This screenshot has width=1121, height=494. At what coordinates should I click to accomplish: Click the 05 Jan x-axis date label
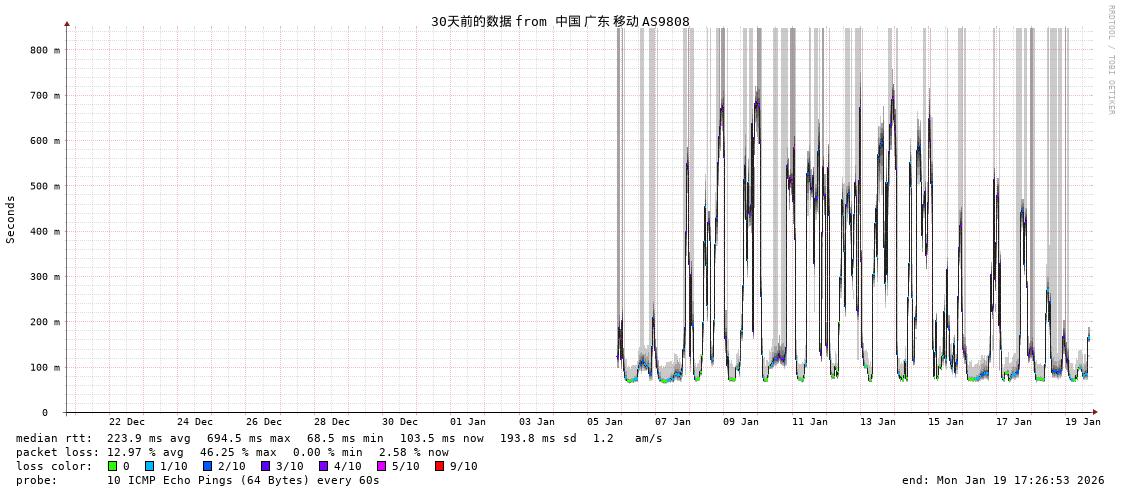[x=604, y=422]
